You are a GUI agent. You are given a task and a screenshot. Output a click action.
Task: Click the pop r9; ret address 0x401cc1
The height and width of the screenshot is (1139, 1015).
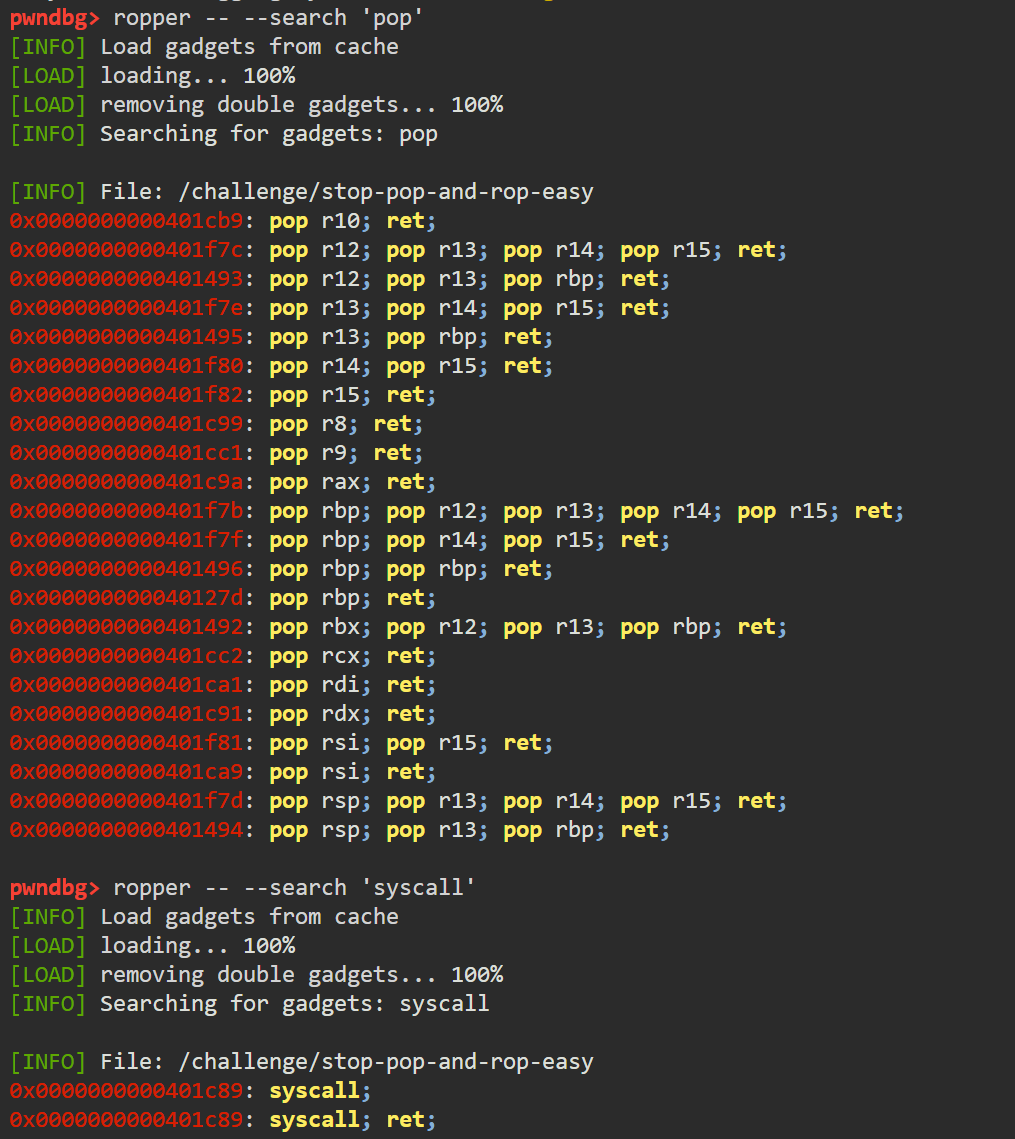pyautogui.click(x=127, y=453)
